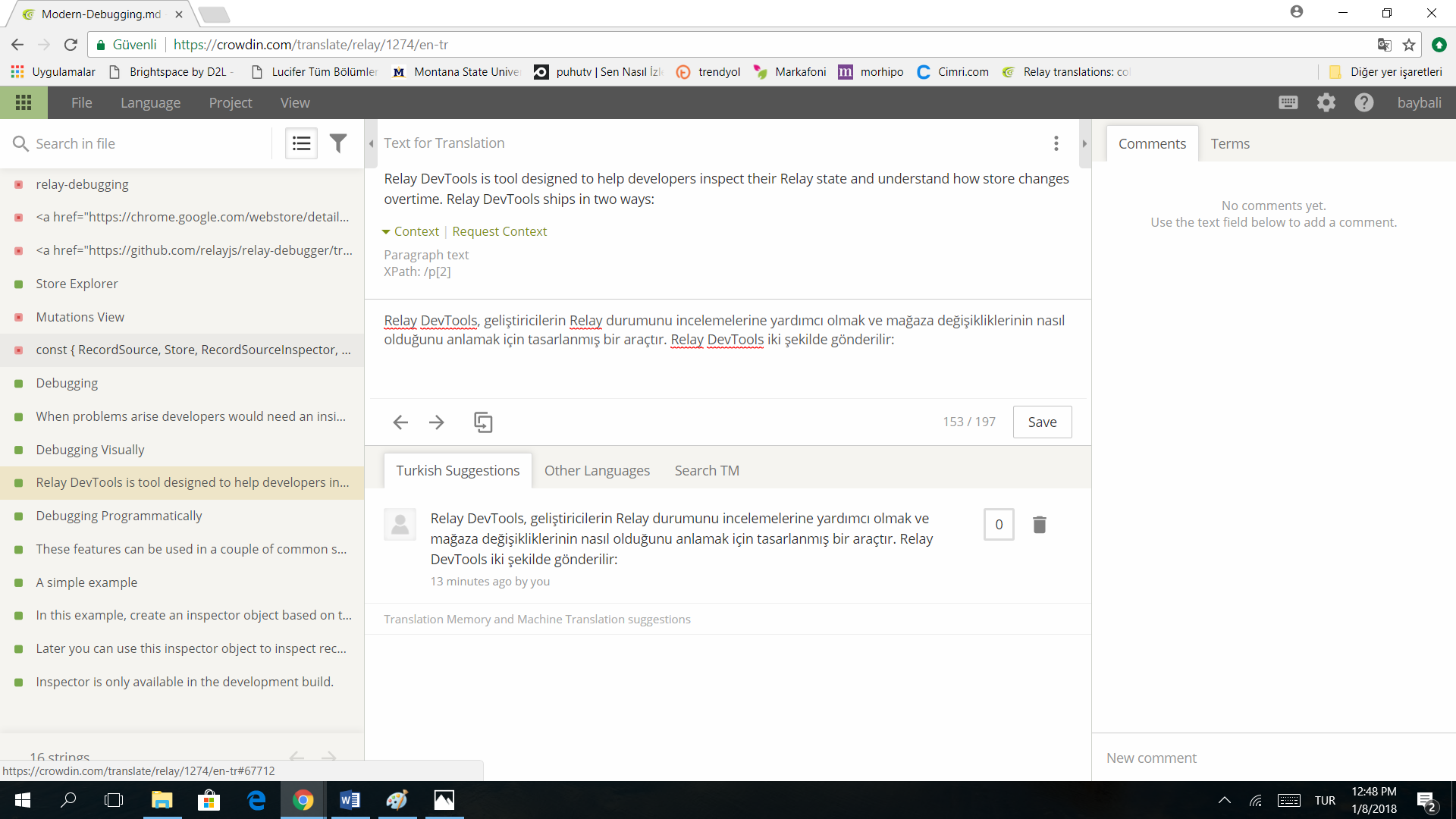
Task: Open Diğer yer işaretleri bookmarks folder
Action: pos(1386,72)
